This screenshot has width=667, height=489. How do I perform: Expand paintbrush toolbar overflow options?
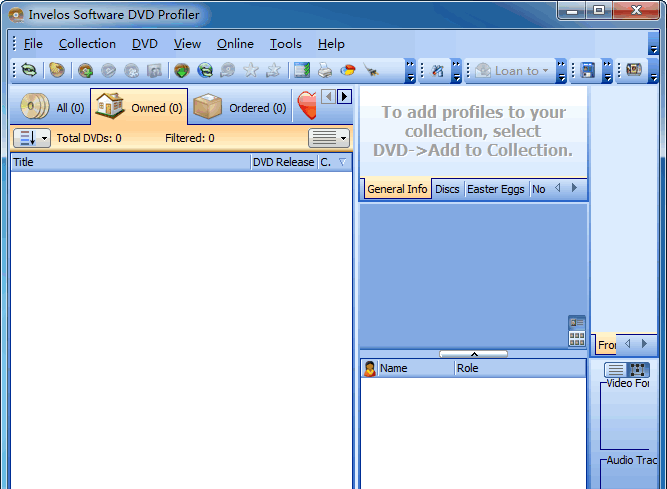(x=456, y=71)
